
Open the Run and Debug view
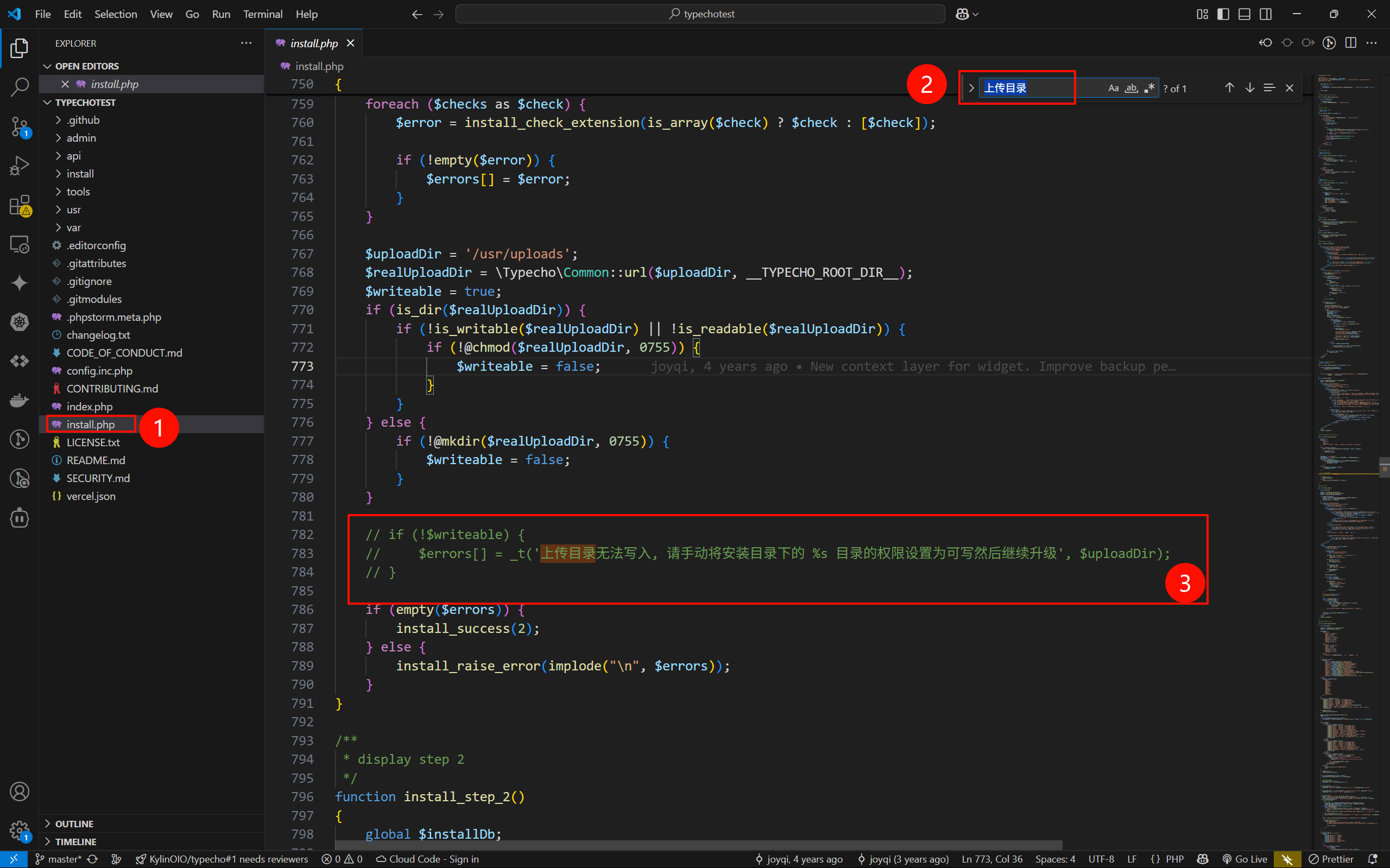pyautogui.click(x=19, y=166)
